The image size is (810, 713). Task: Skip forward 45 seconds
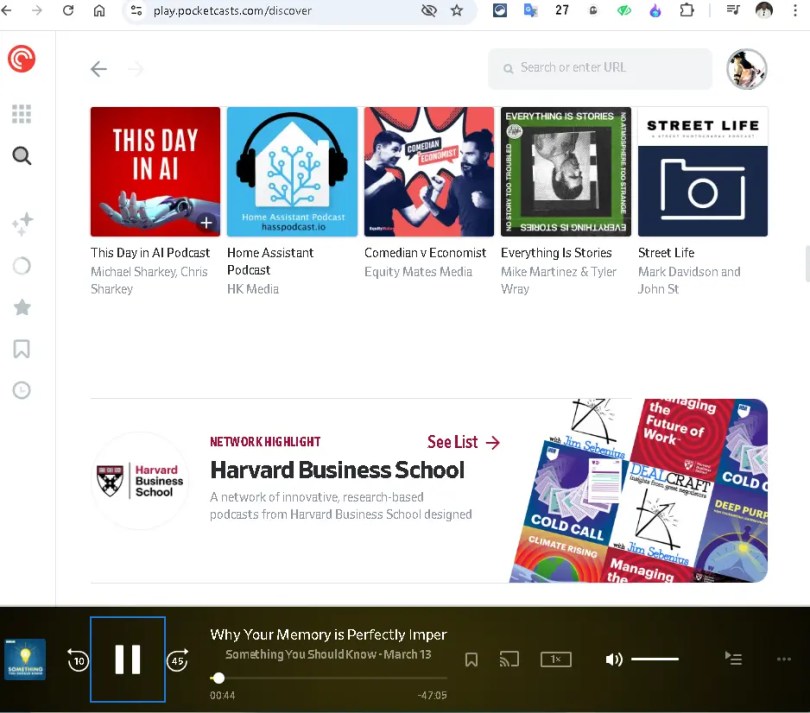pyautogui.click(x=177, y=660)
